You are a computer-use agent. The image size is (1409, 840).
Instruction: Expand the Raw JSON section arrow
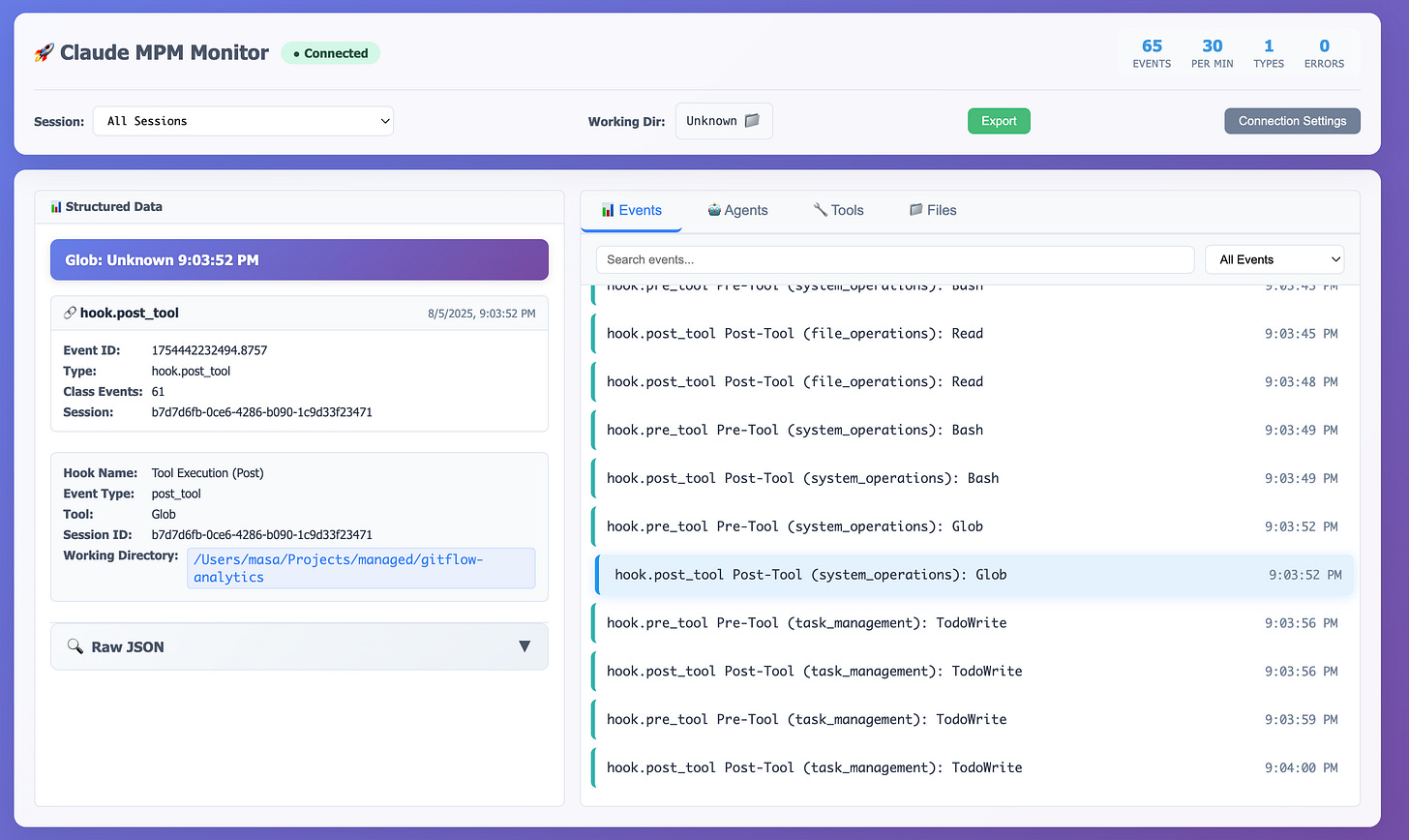(x=525, y=646)
